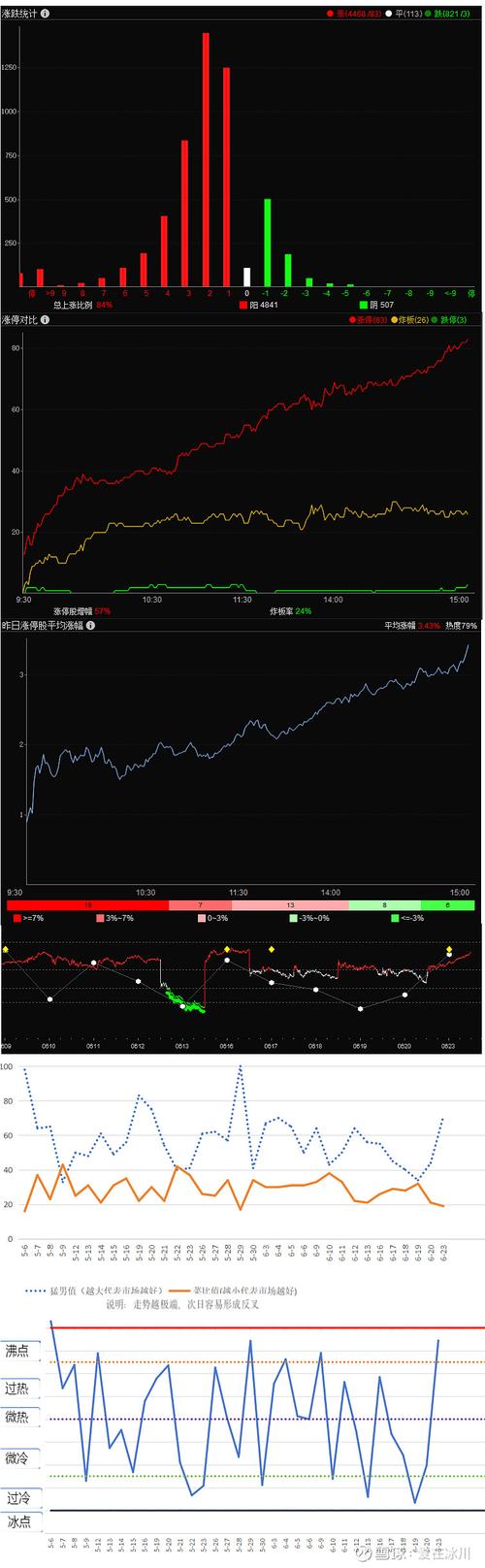Click the 0~3% legend swatch

coord(202,917)
